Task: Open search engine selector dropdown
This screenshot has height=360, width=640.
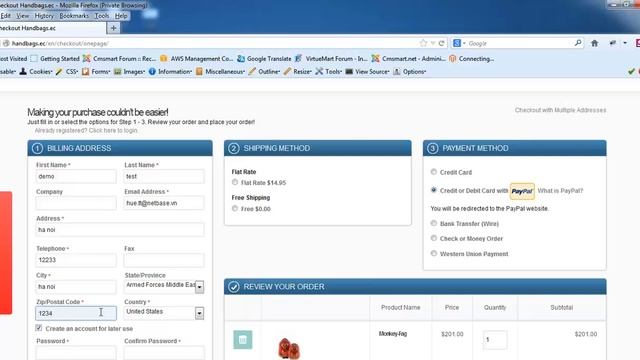Action: point(459,43)
